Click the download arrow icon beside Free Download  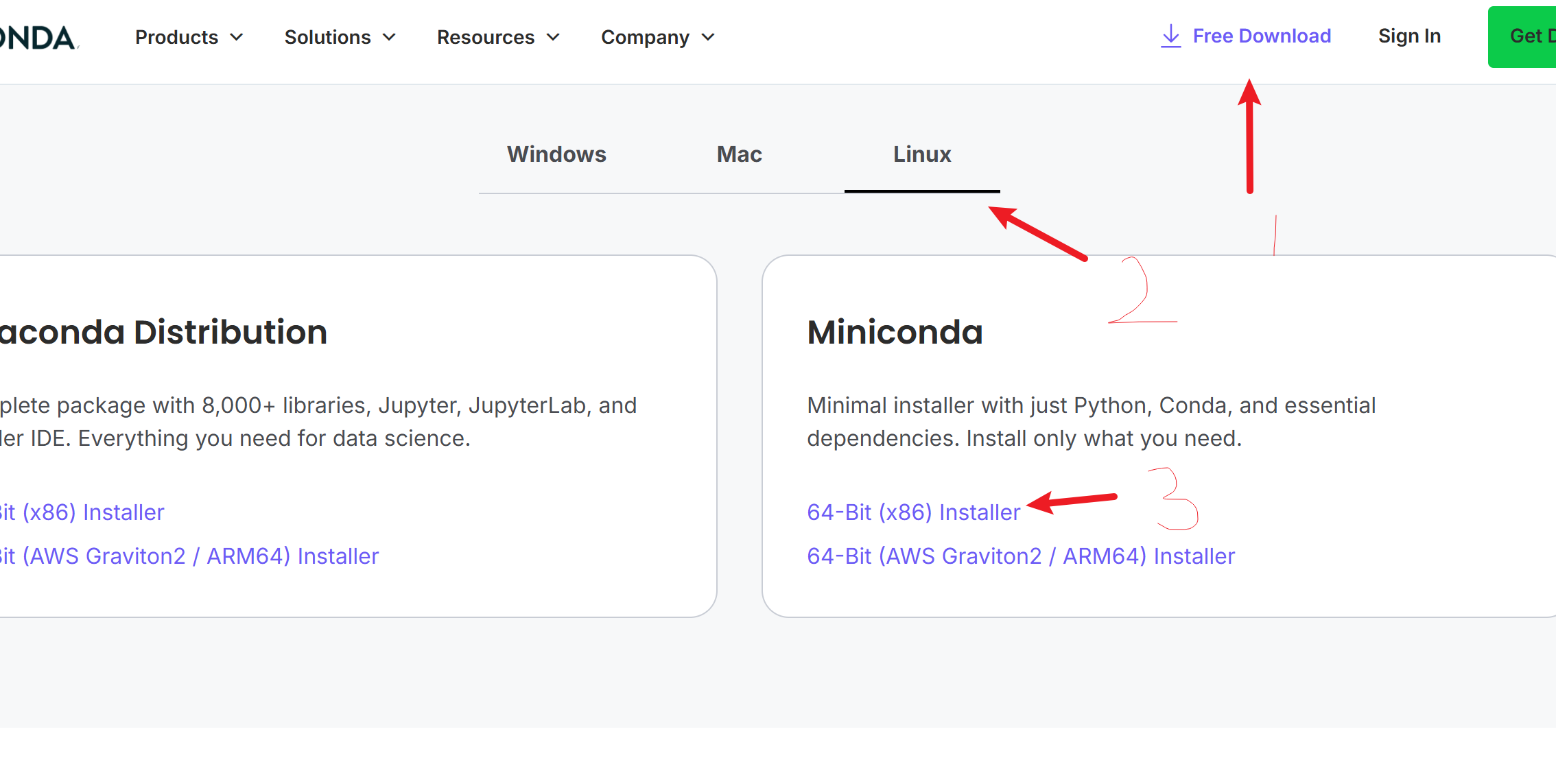[x=1170, y=36]
